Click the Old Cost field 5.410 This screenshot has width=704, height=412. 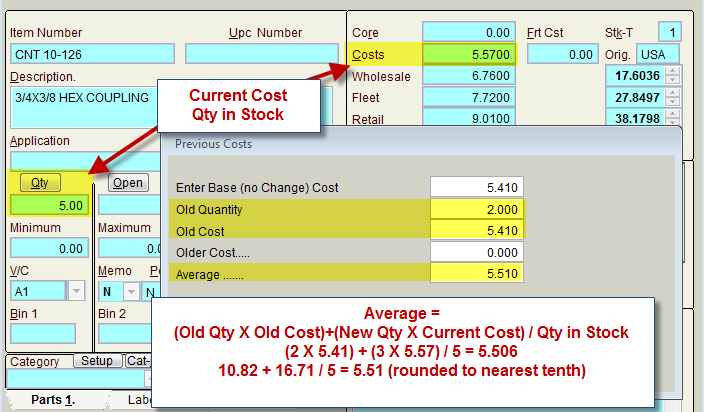[477, 231]
